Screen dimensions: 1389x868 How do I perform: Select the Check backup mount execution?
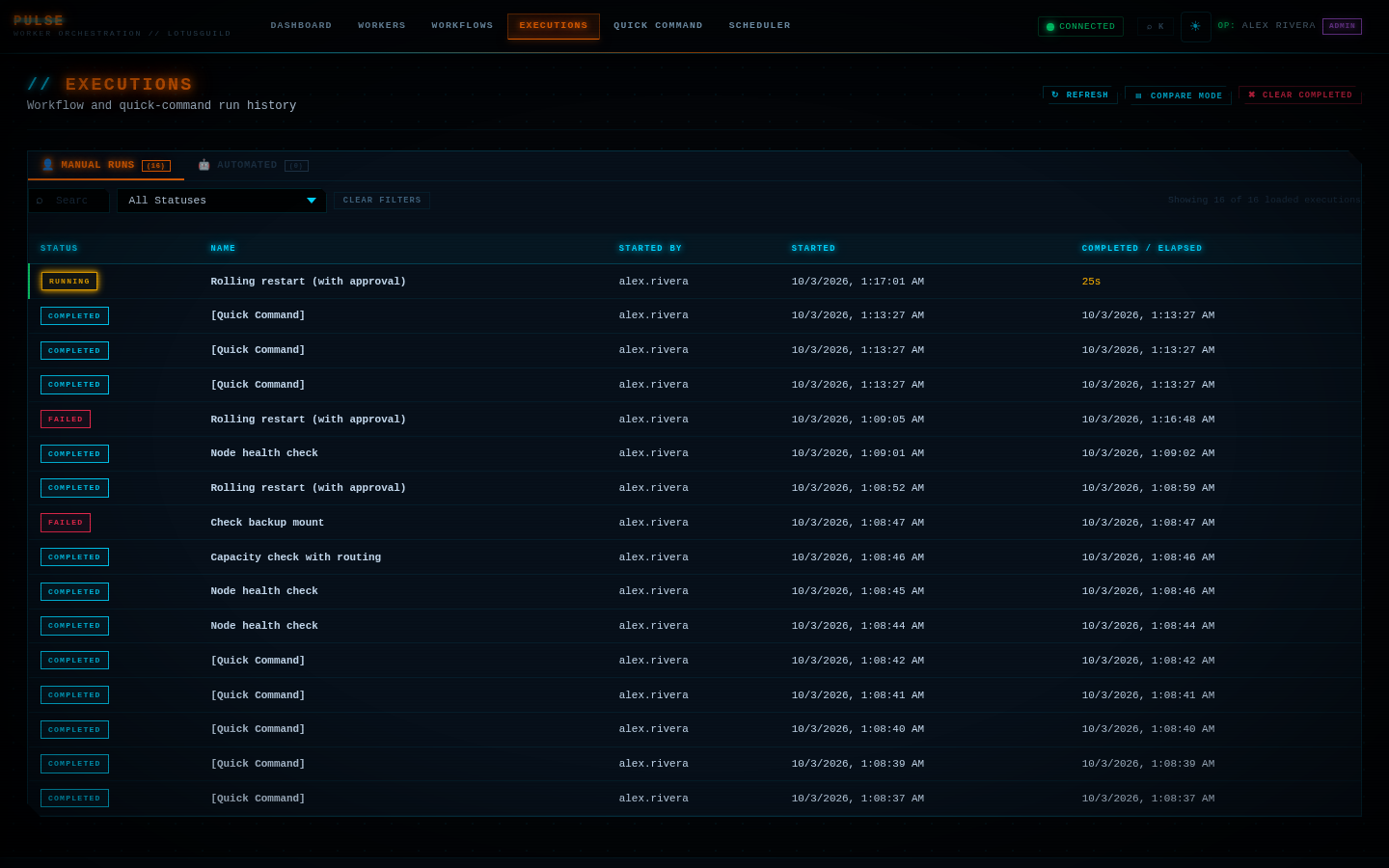694,523
